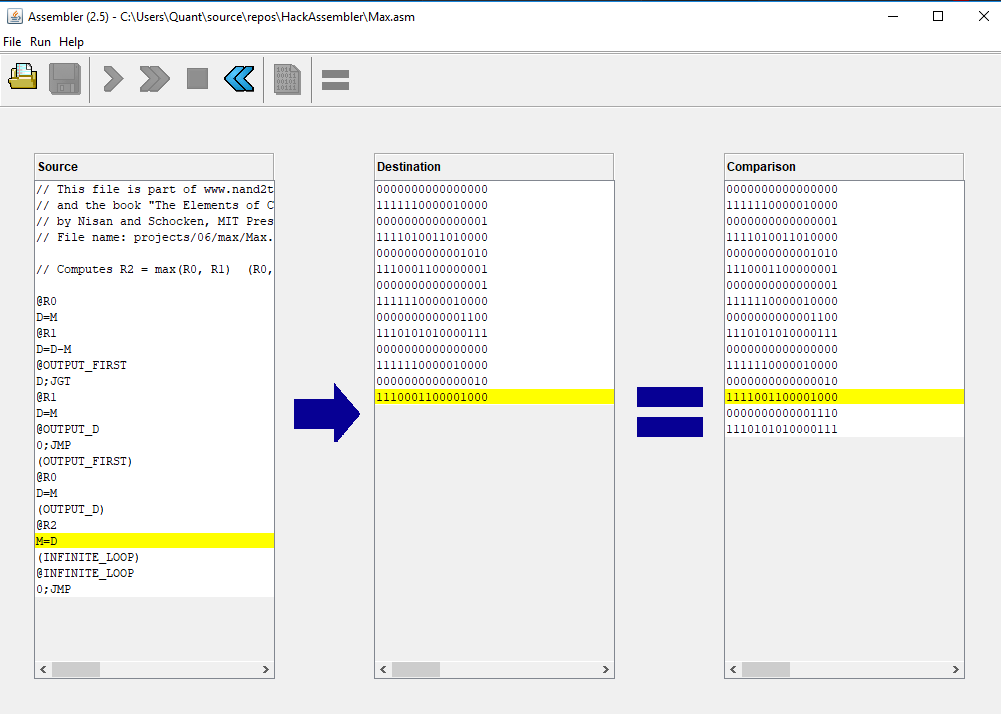Click the Source panel right scroll arrow

[265, 670]
